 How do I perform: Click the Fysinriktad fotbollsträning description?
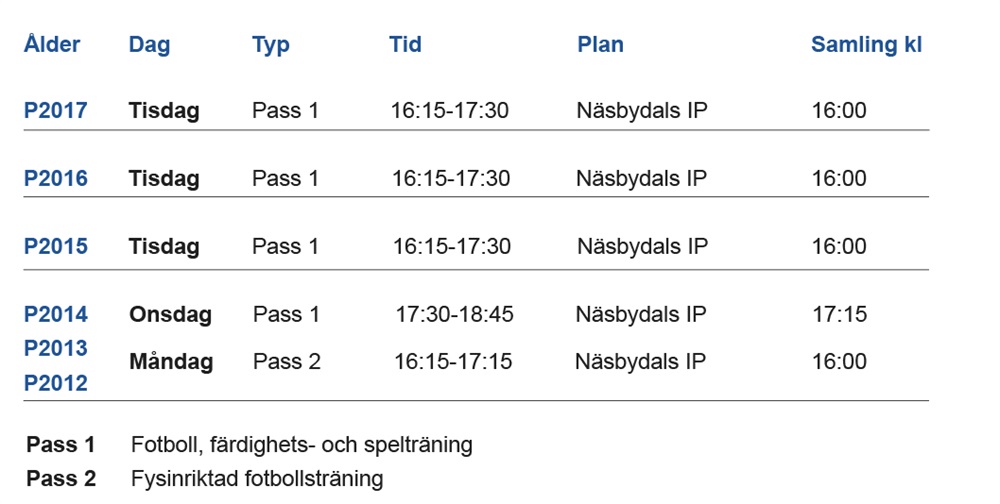pyautogui.click(x=257, y=479)
